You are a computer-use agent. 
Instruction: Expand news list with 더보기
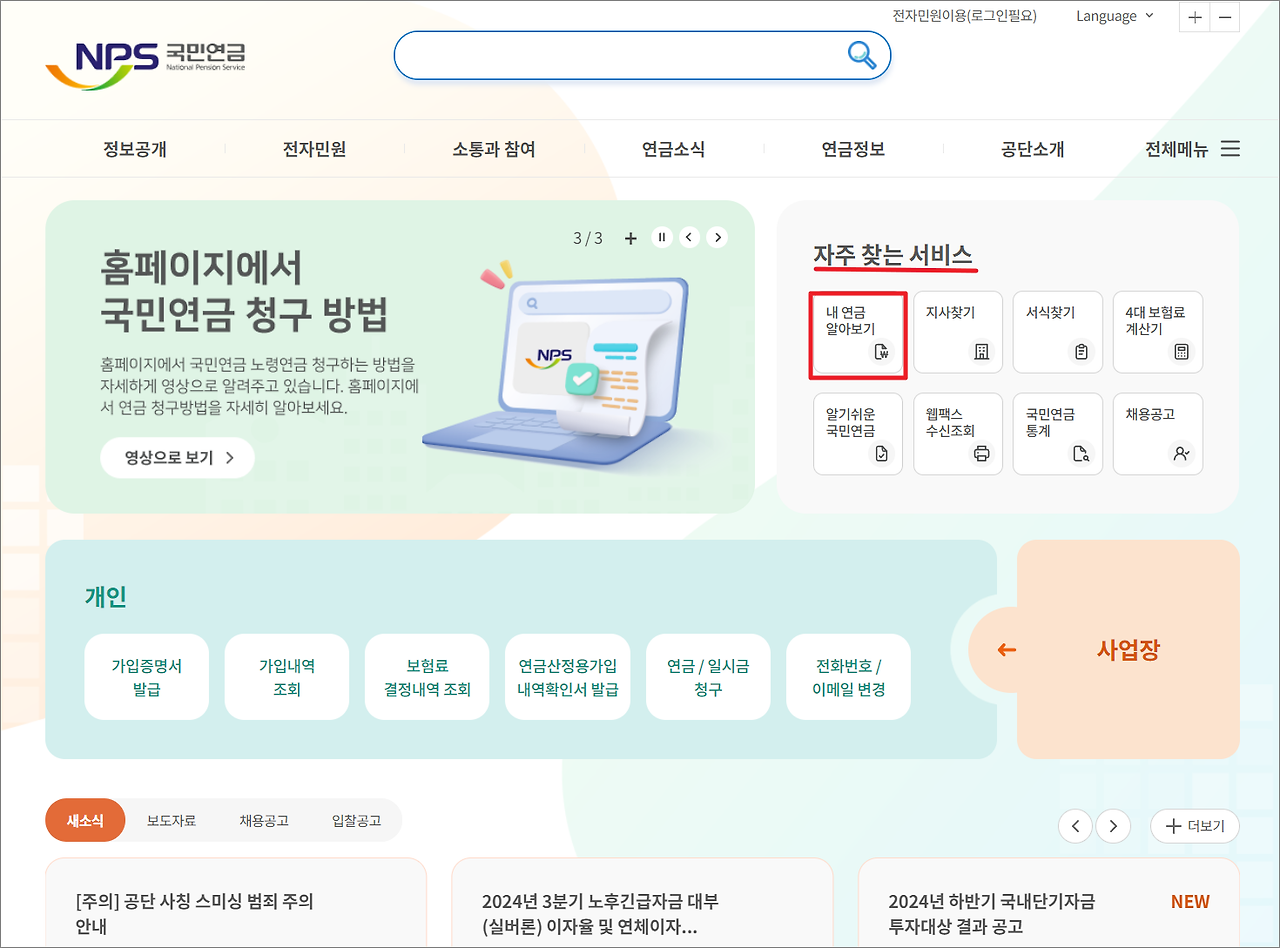click(x=1194, y=826)
